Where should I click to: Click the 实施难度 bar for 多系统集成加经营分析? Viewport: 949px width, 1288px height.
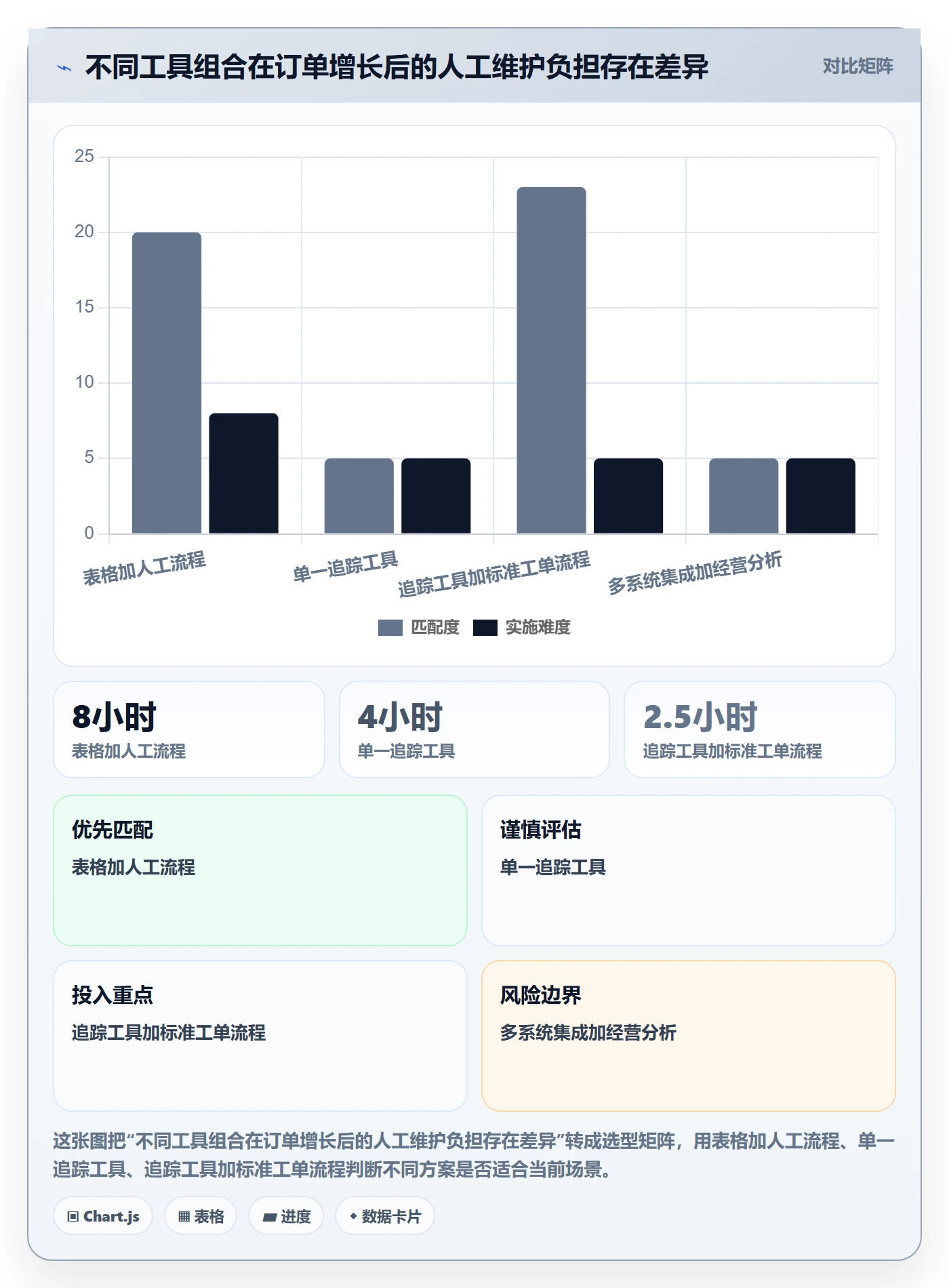click(x=820, y=496)
